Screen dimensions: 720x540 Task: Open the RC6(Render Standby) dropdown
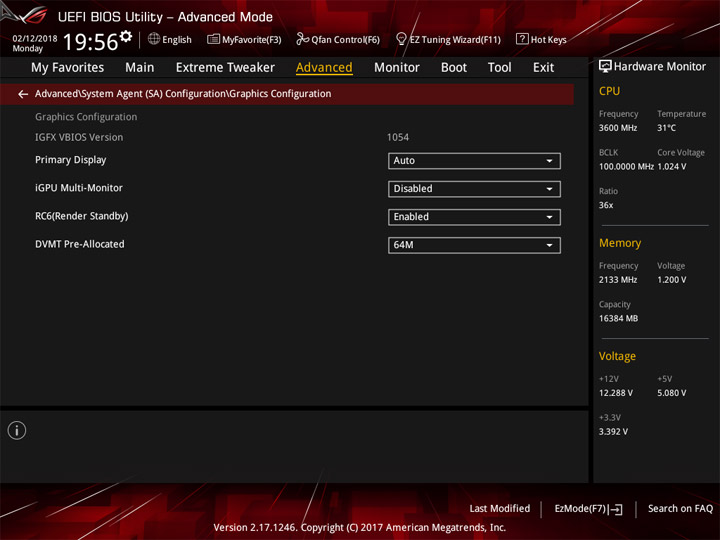474,217
